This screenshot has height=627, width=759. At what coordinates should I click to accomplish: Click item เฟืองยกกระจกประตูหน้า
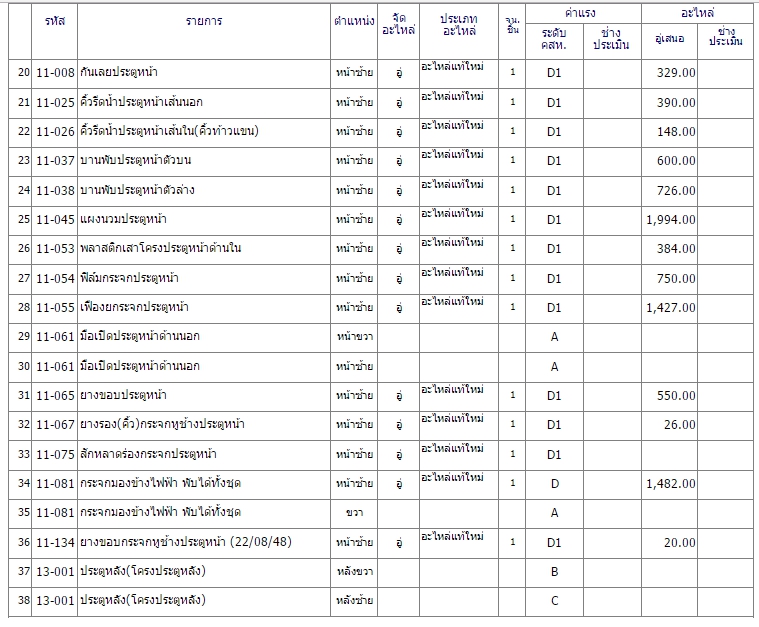pos(134,307)
